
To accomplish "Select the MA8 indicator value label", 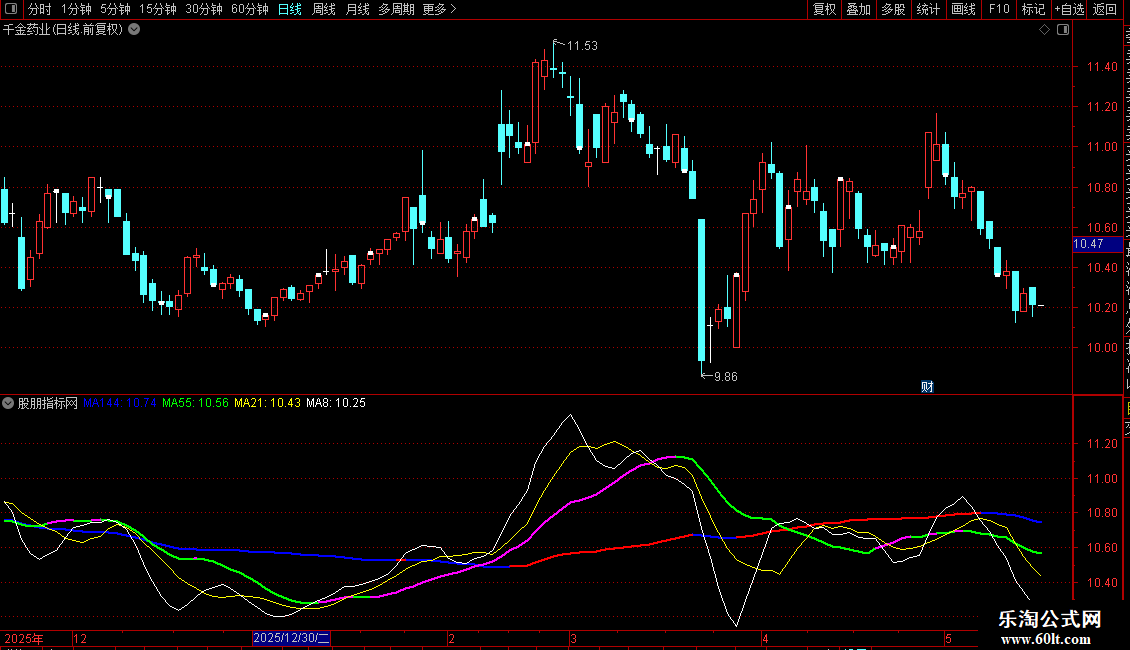I will pyautogui.click(x=336, y=403).
